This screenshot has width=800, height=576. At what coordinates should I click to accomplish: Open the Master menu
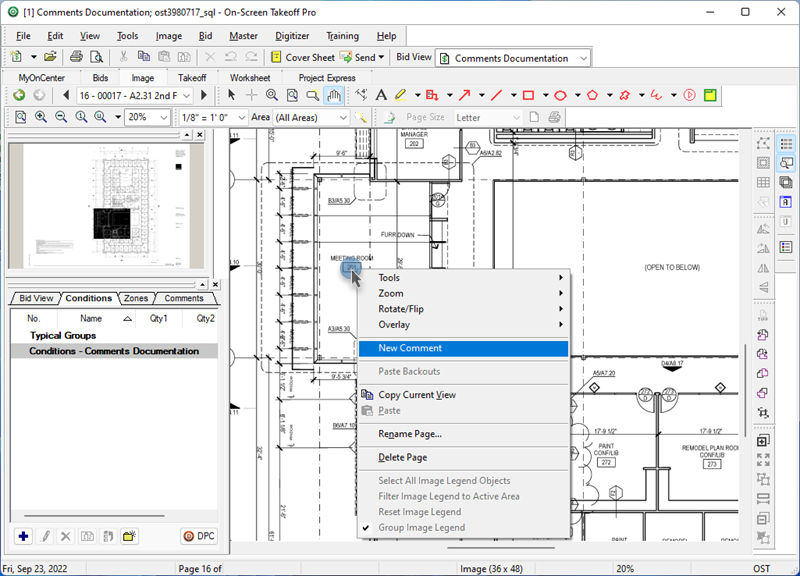coord(243,36)
